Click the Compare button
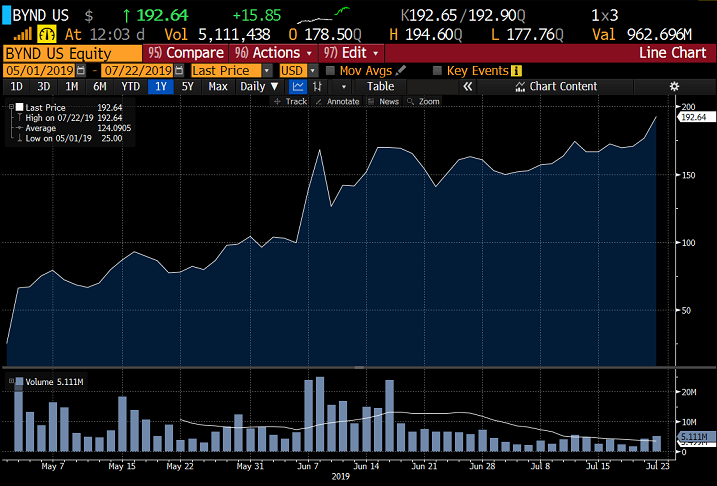Viewport: 717px width, 486px height. click(x=186, y=53)
